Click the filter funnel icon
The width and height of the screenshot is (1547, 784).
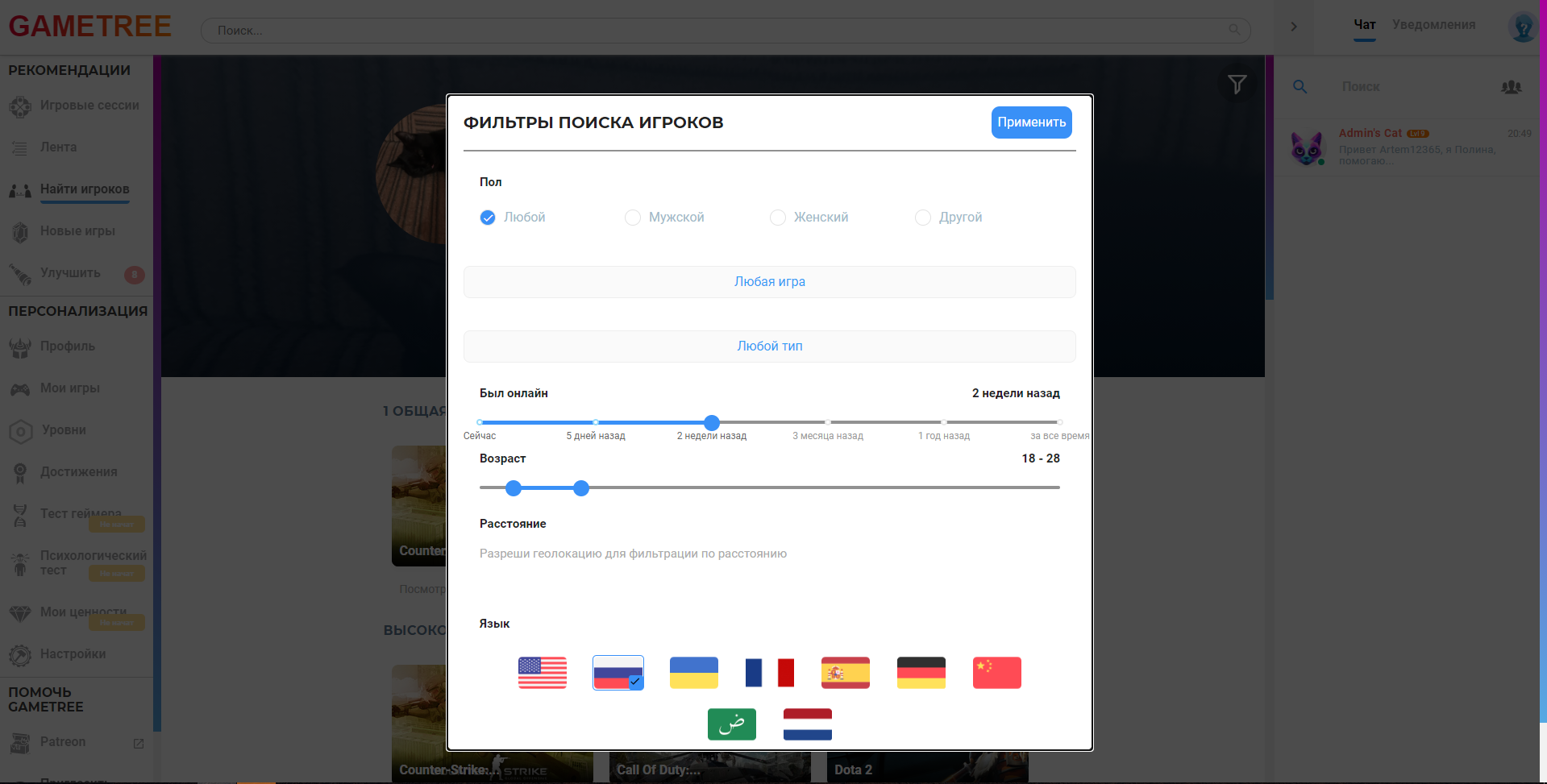pyautogui.click(x=1237, y=84)
